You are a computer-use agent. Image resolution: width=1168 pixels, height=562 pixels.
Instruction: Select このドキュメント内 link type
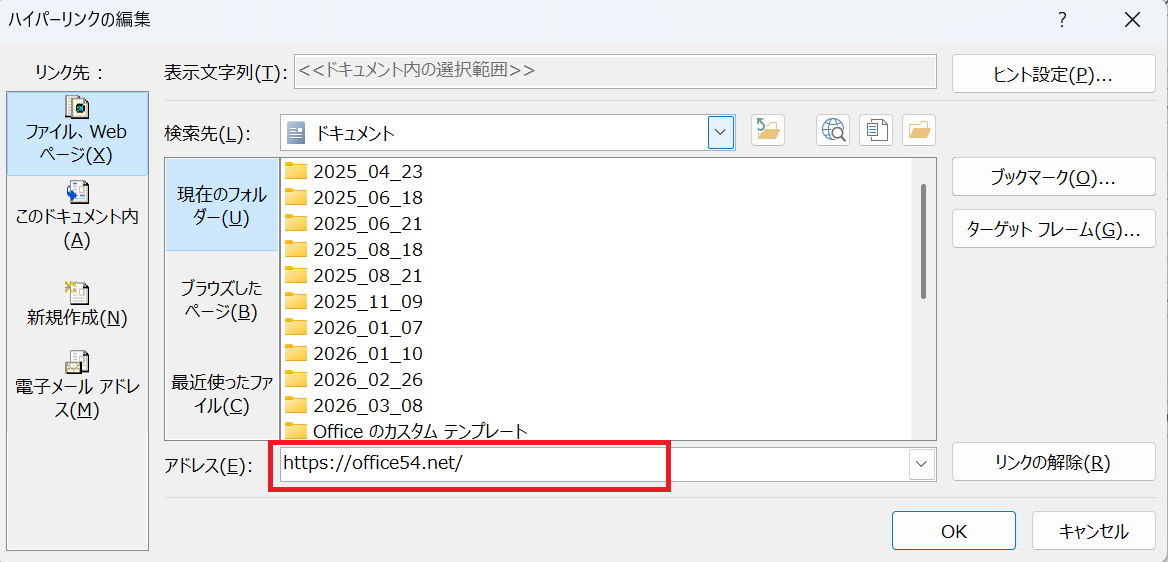(77, 216)
